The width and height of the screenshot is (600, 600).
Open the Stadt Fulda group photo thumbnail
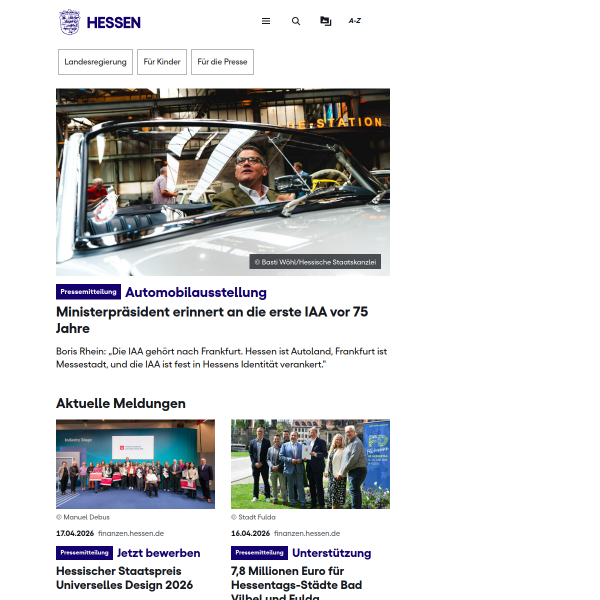click(x=310, y=464)
